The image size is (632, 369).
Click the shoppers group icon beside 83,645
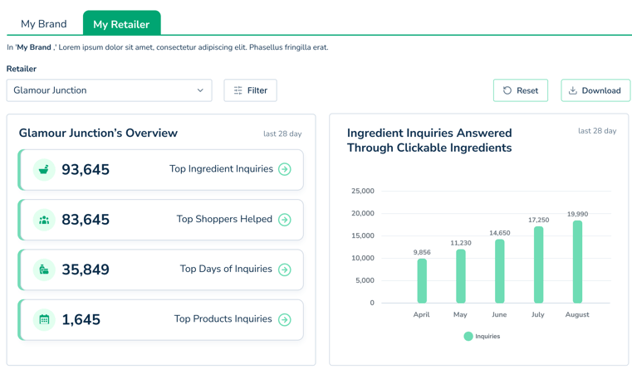tap(44, 220)
